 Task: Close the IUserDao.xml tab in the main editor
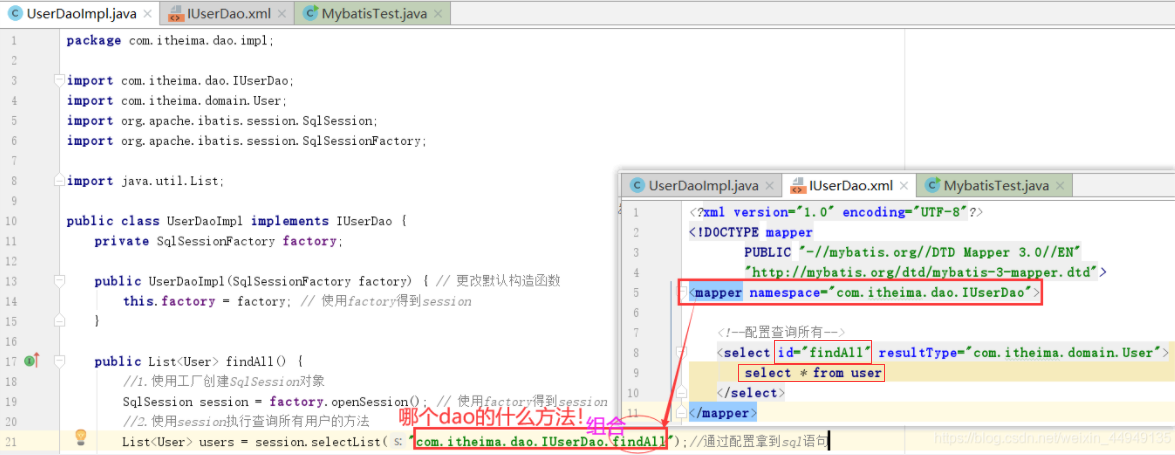[282, 13]
